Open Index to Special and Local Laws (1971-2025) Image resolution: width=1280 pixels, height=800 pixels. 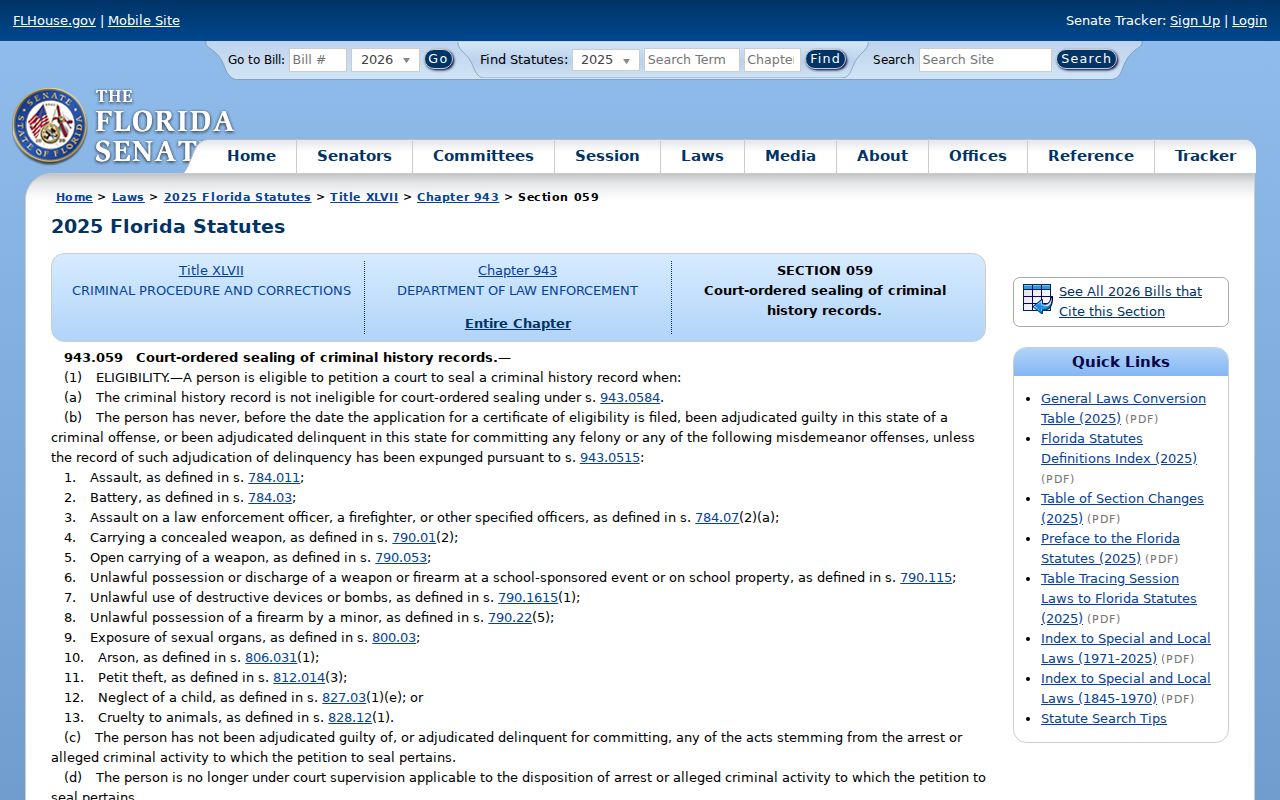coord(1125,648)
